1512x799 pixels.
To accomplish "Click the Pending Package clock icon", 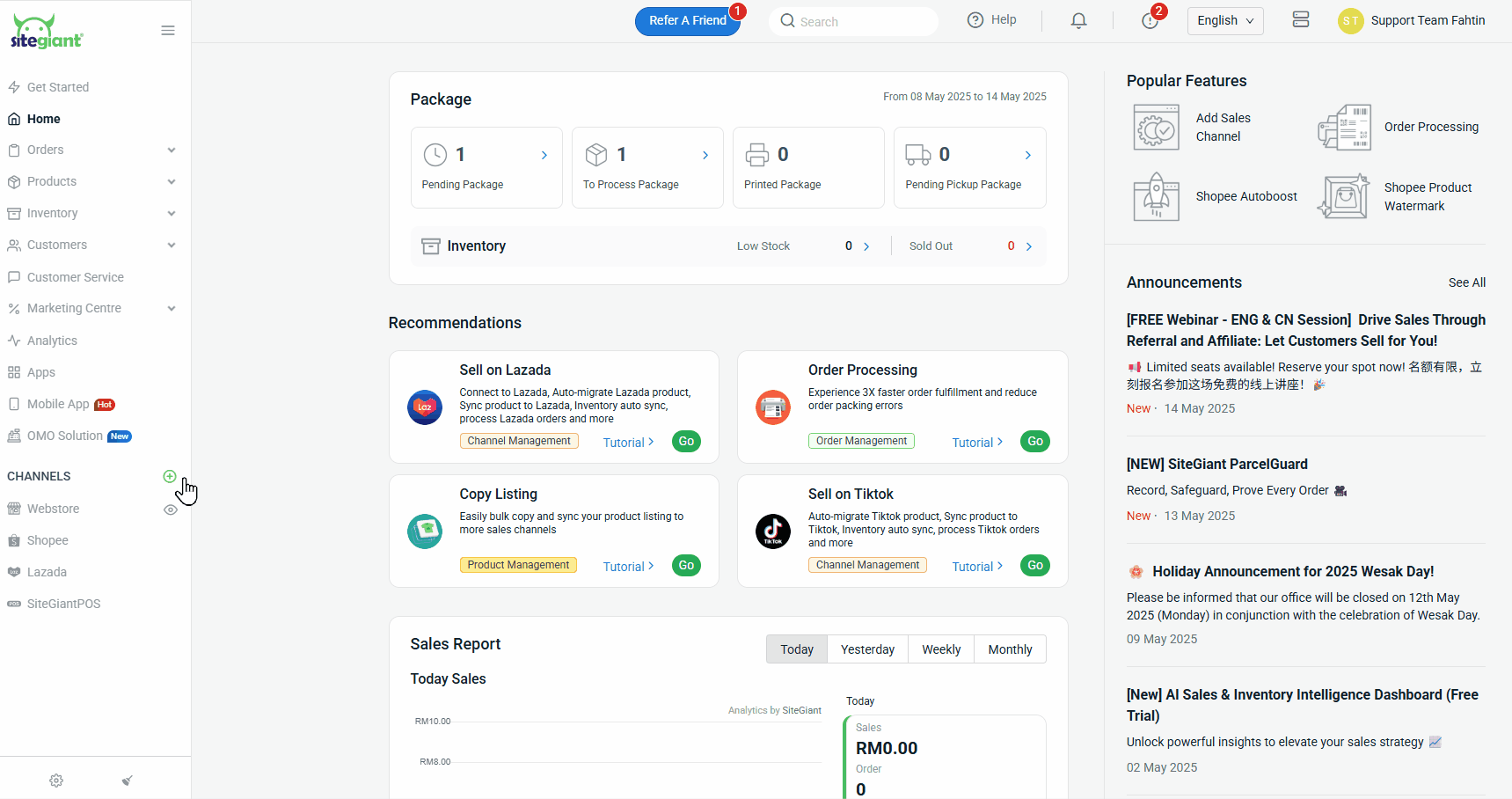I will click(435, 155).
